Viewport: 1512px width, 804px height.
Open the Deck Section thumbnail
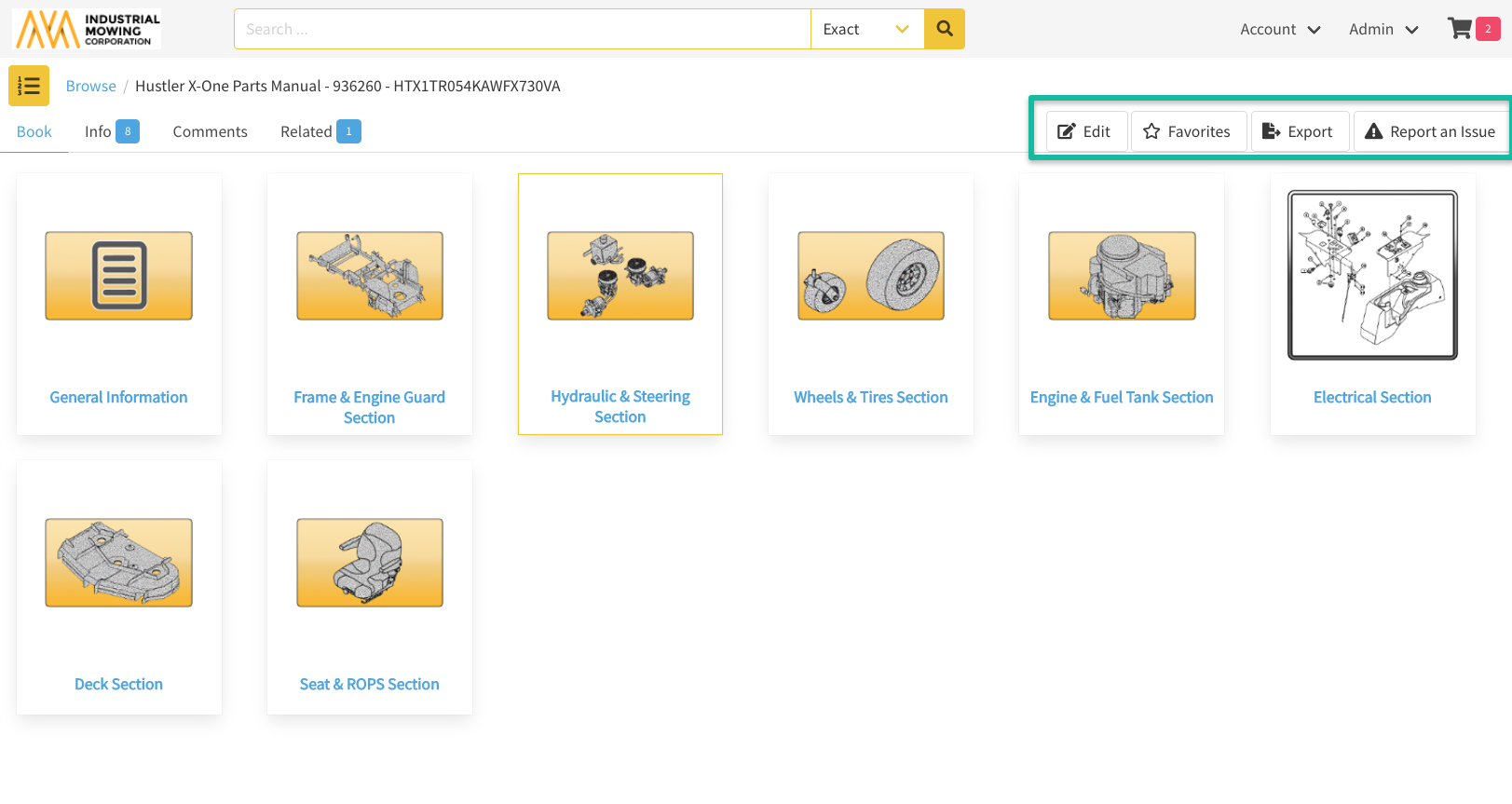pos(118,563)
